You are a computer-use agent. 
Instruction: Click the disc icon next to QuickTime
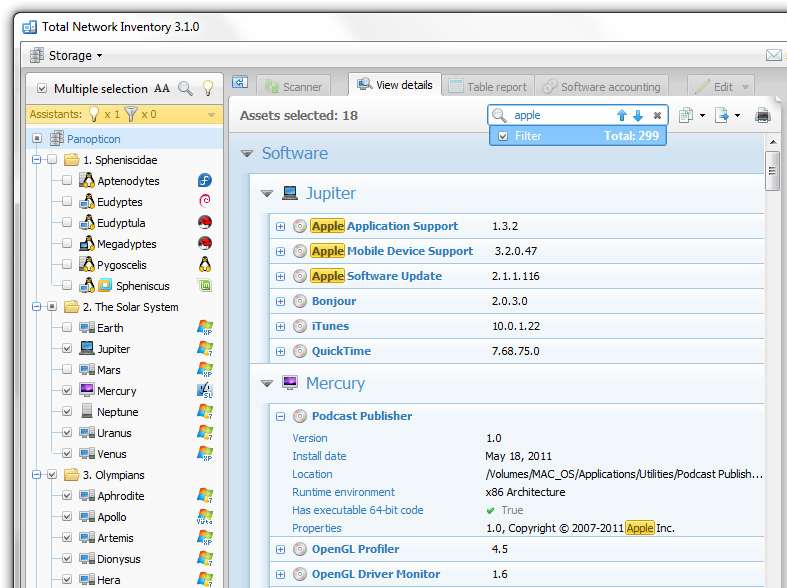(x=300, y=351)
